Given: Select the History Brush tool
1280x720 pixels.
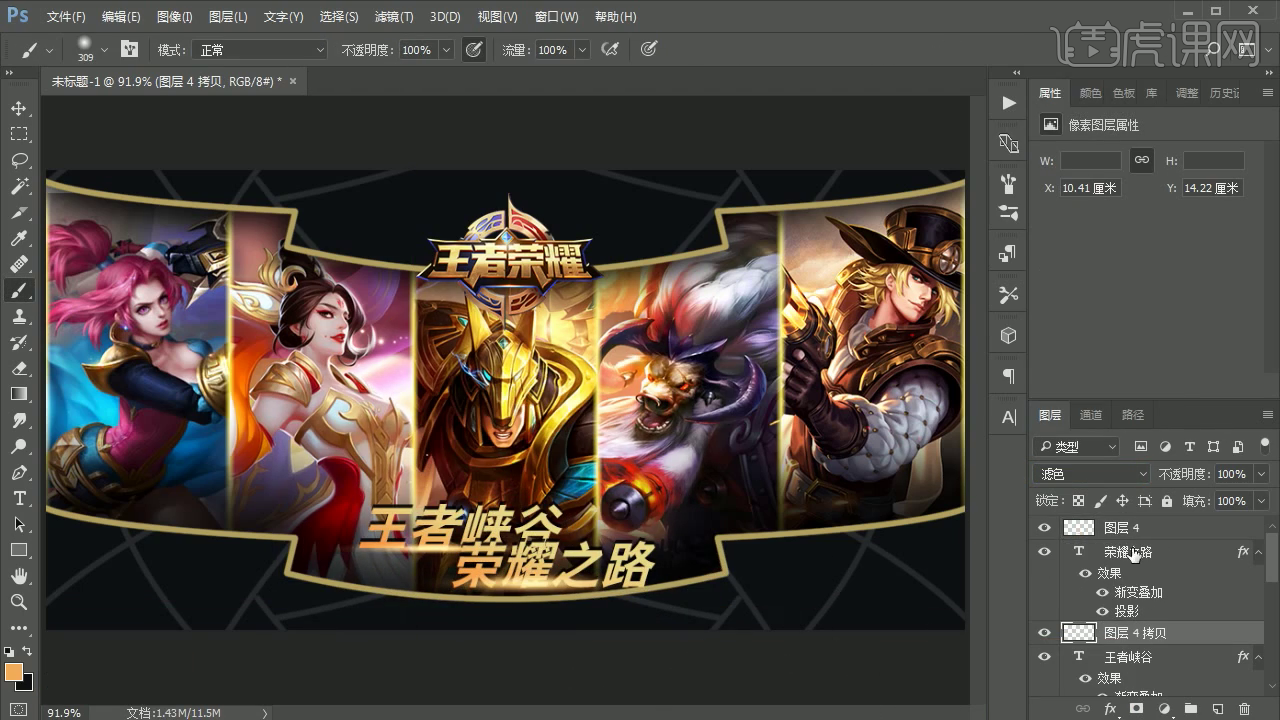Looking at the screenshot, I should point(18,342).
